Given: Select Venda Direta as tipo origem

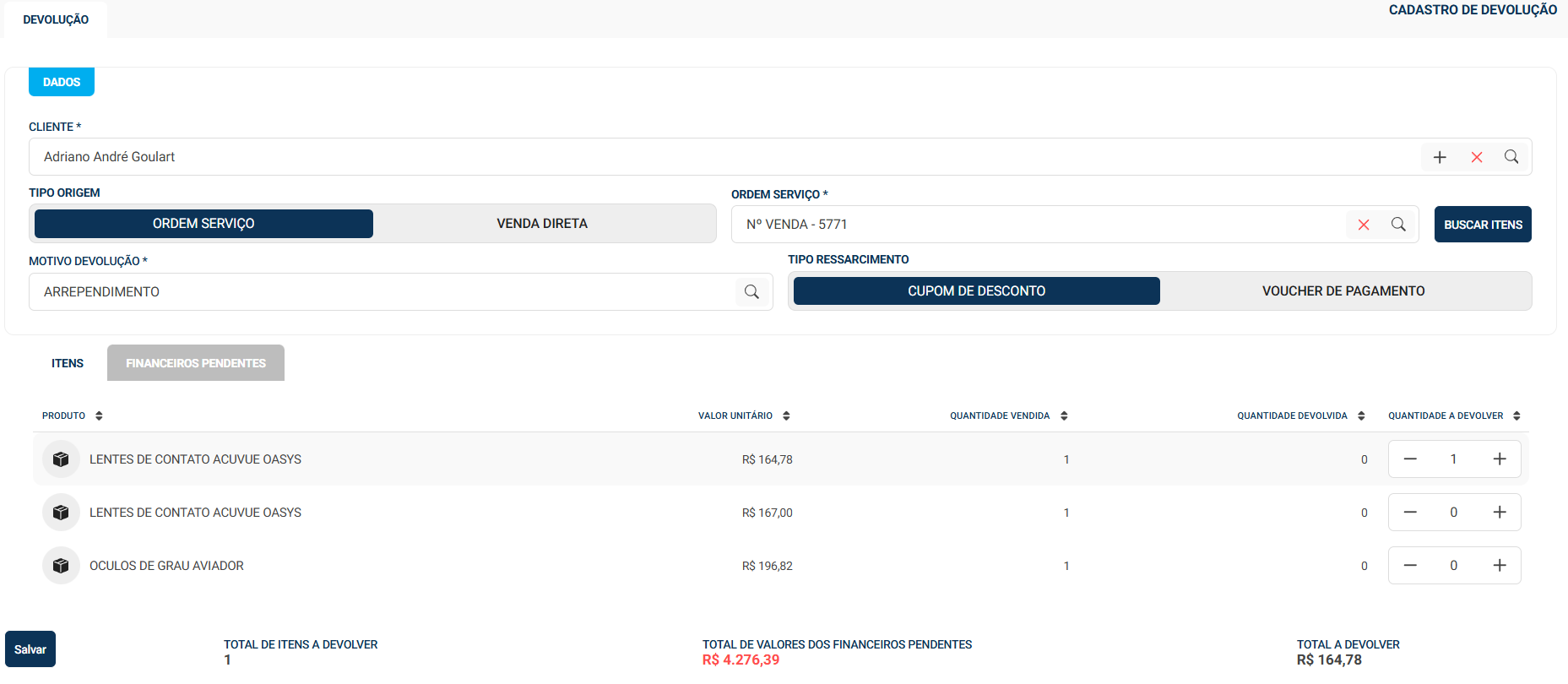Looking at the screenshot, I should (x=542, y=224).
